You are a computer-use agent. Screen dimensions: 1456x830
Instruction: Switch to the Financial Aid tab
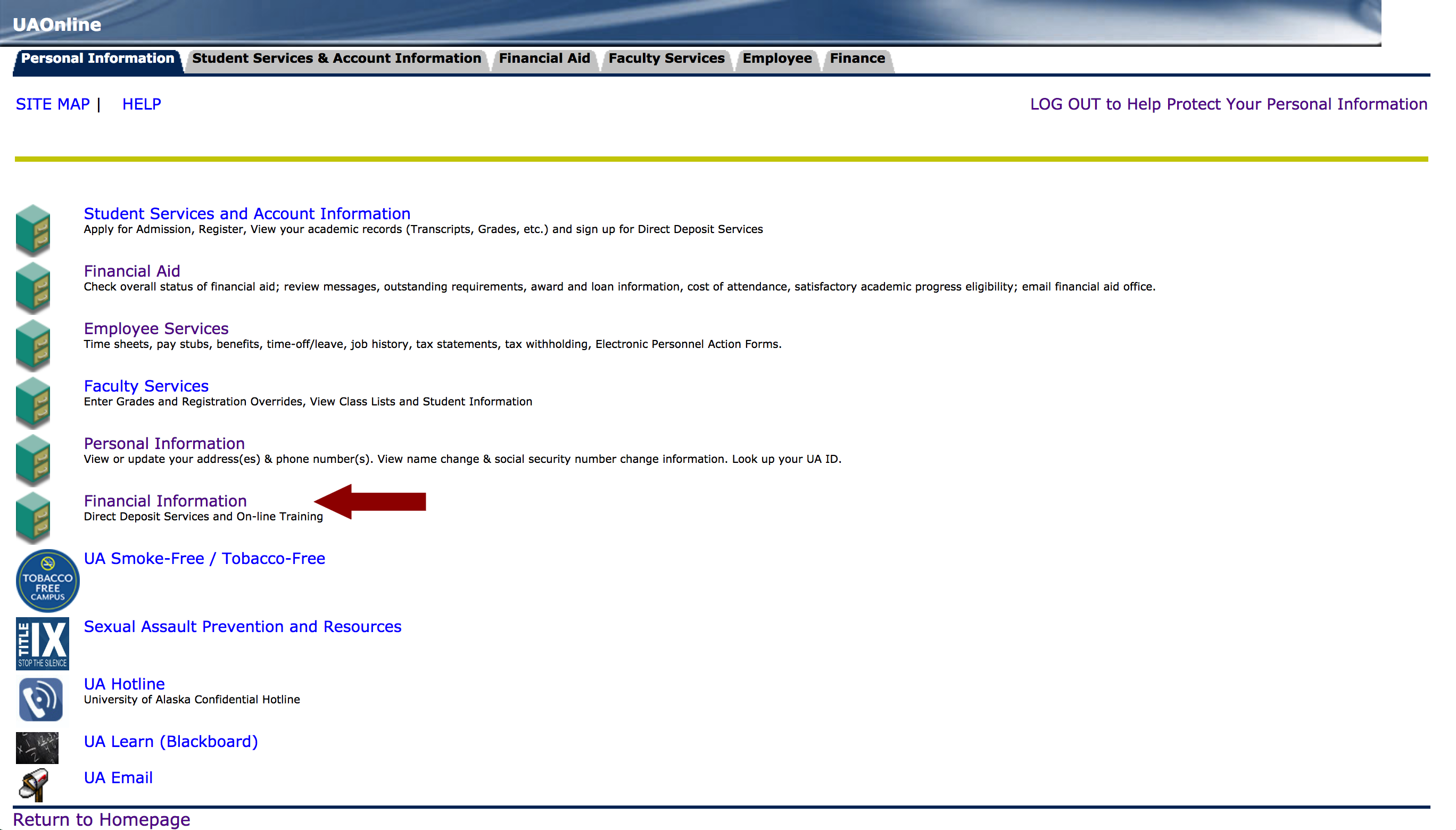[544, 59]
